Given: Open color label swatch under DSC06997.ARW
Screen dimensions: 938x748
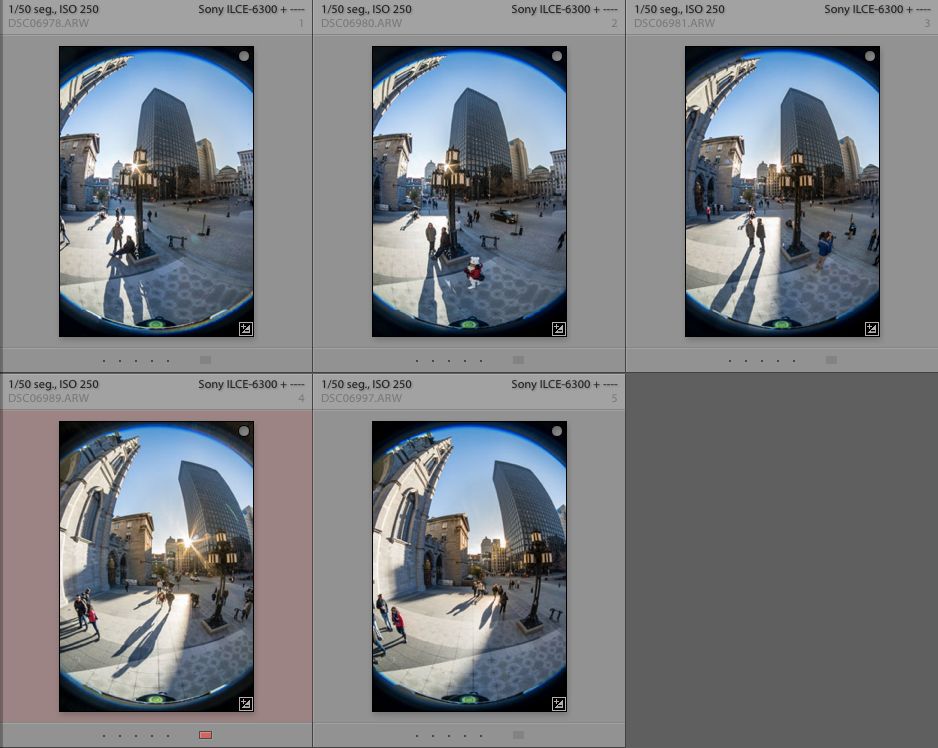Looking at the screenshot, I should click(518, 735).
